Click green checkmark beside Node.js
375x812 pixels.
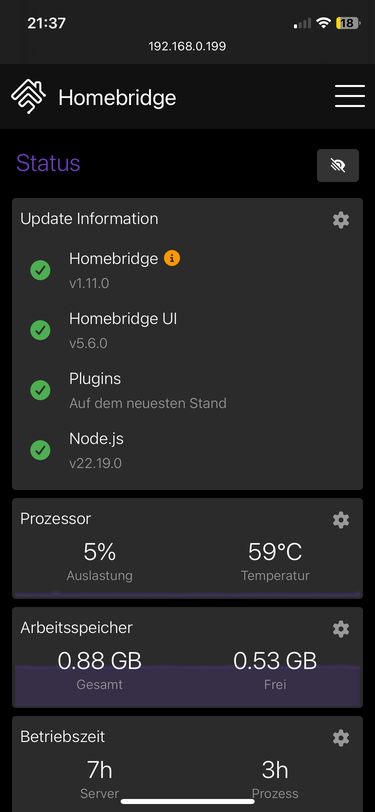coord(40,451)
